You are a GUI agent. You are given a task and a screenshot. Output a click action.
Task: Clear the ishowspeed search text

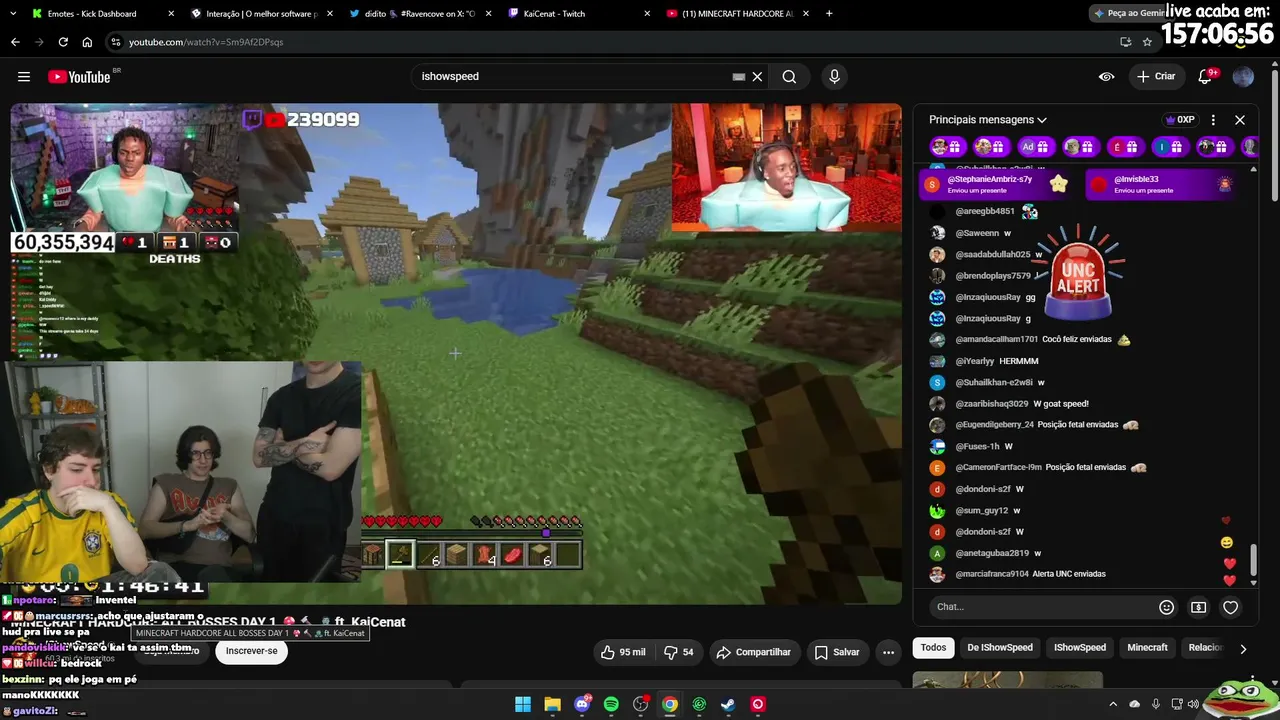(757, 77)
